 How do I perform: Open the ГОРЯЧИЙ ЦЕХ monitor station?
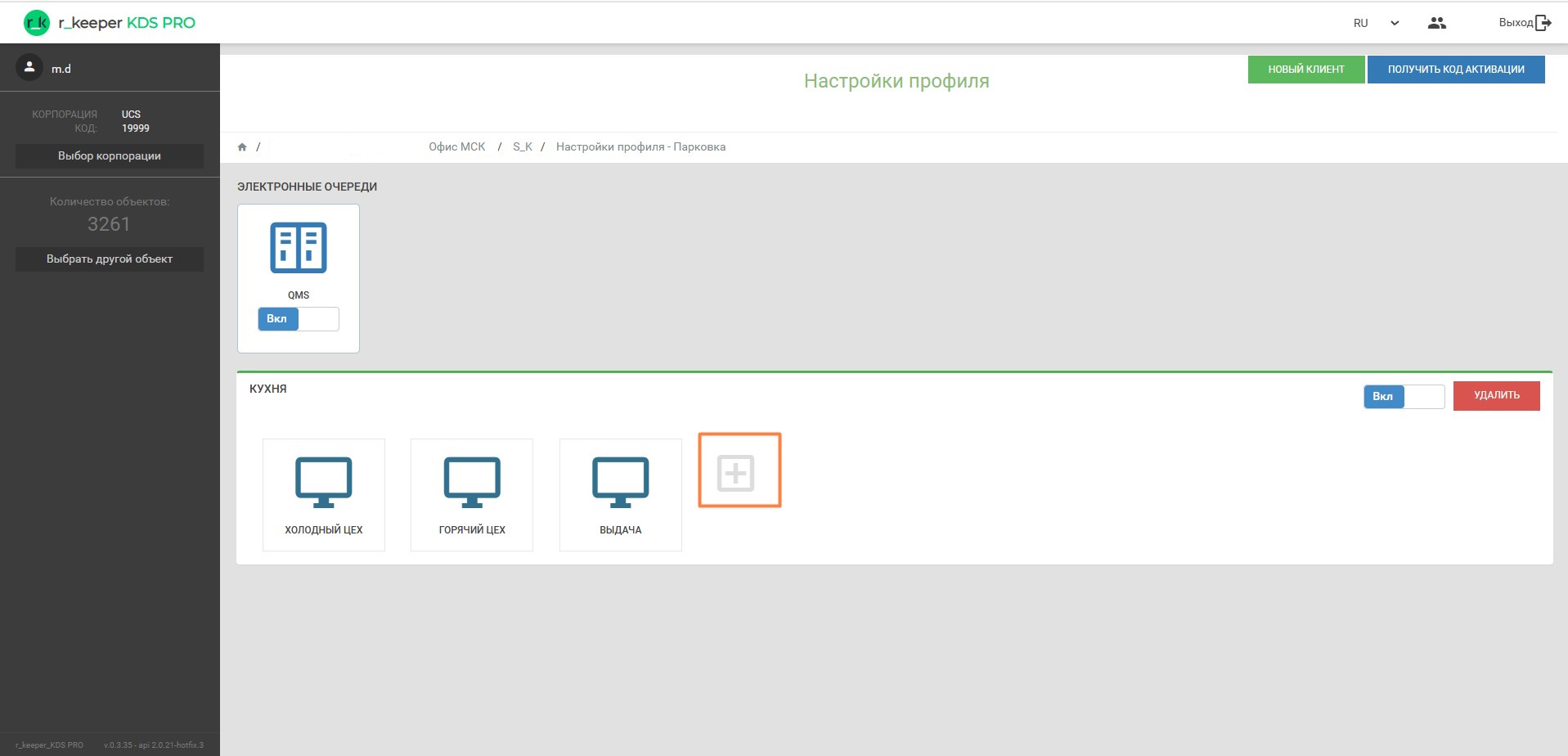pyautogui.click(x=472, y=482)
